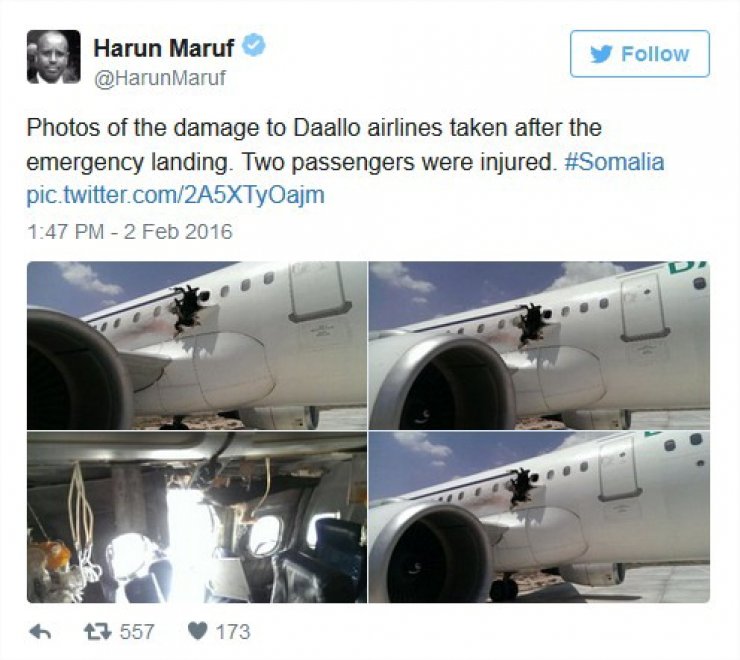Click the Twitter bird icon in Follow

(601, 54)
